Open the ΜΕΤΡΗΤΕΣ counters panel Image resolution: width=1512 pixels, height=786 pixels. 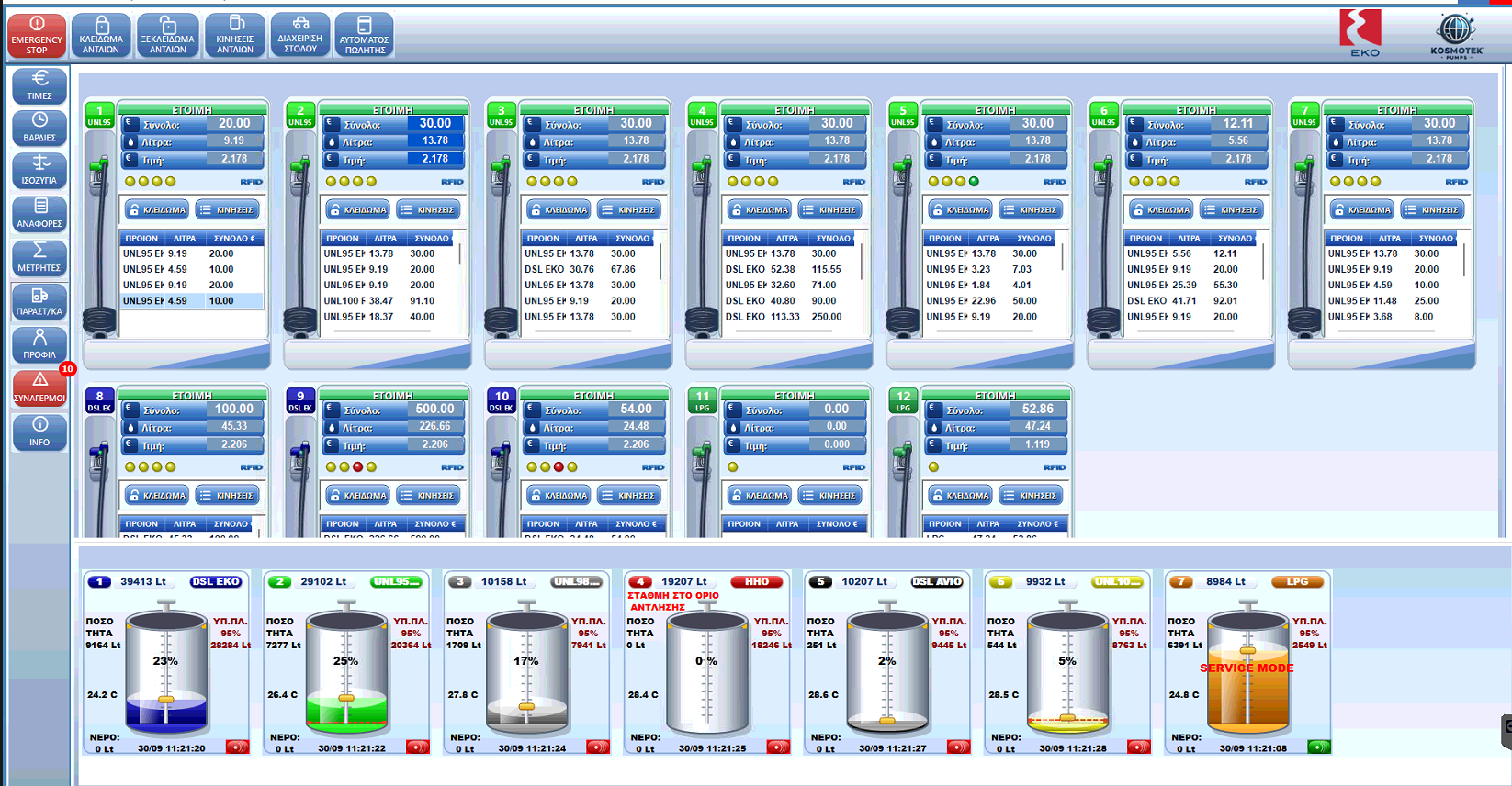pyautogui.click(x=39, y=259)
